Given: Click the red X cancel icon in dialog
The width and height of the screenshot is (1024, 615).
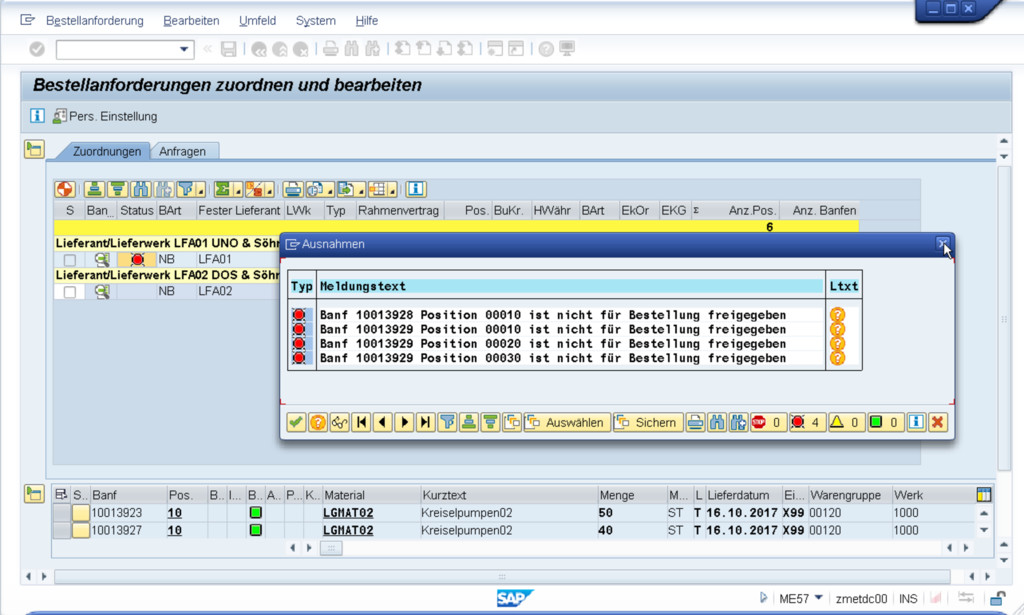Looking at the screenshot, I should [x=937, y=423].
